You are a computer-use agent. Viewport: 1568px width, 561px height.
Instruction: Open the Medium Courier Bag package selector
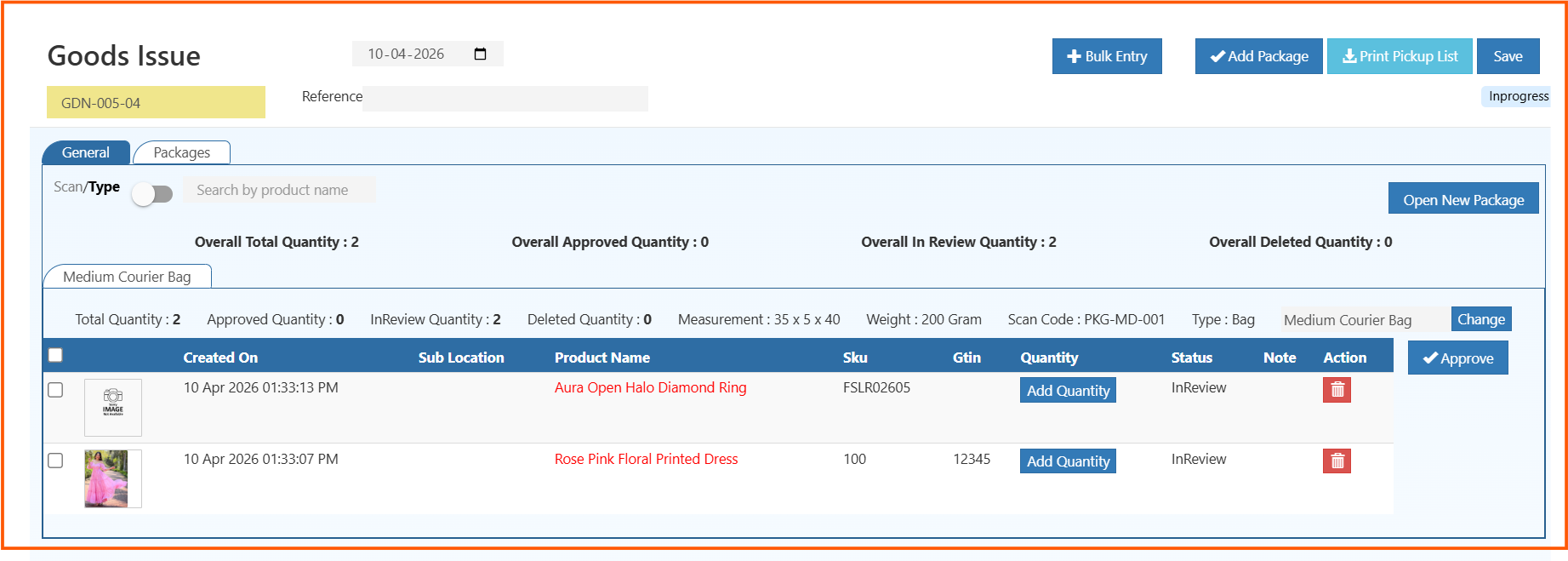[1365, 320]
